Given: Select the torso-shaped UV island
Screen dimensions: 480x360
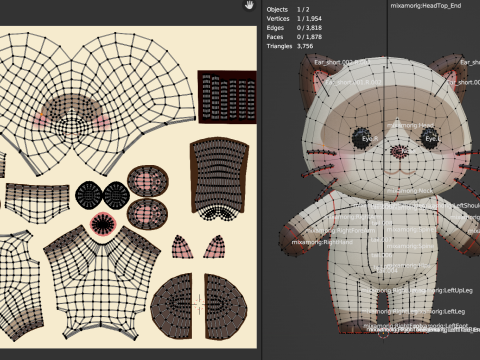Looking at the screenshot, I should pyautogui.click(x=102, y=282).
